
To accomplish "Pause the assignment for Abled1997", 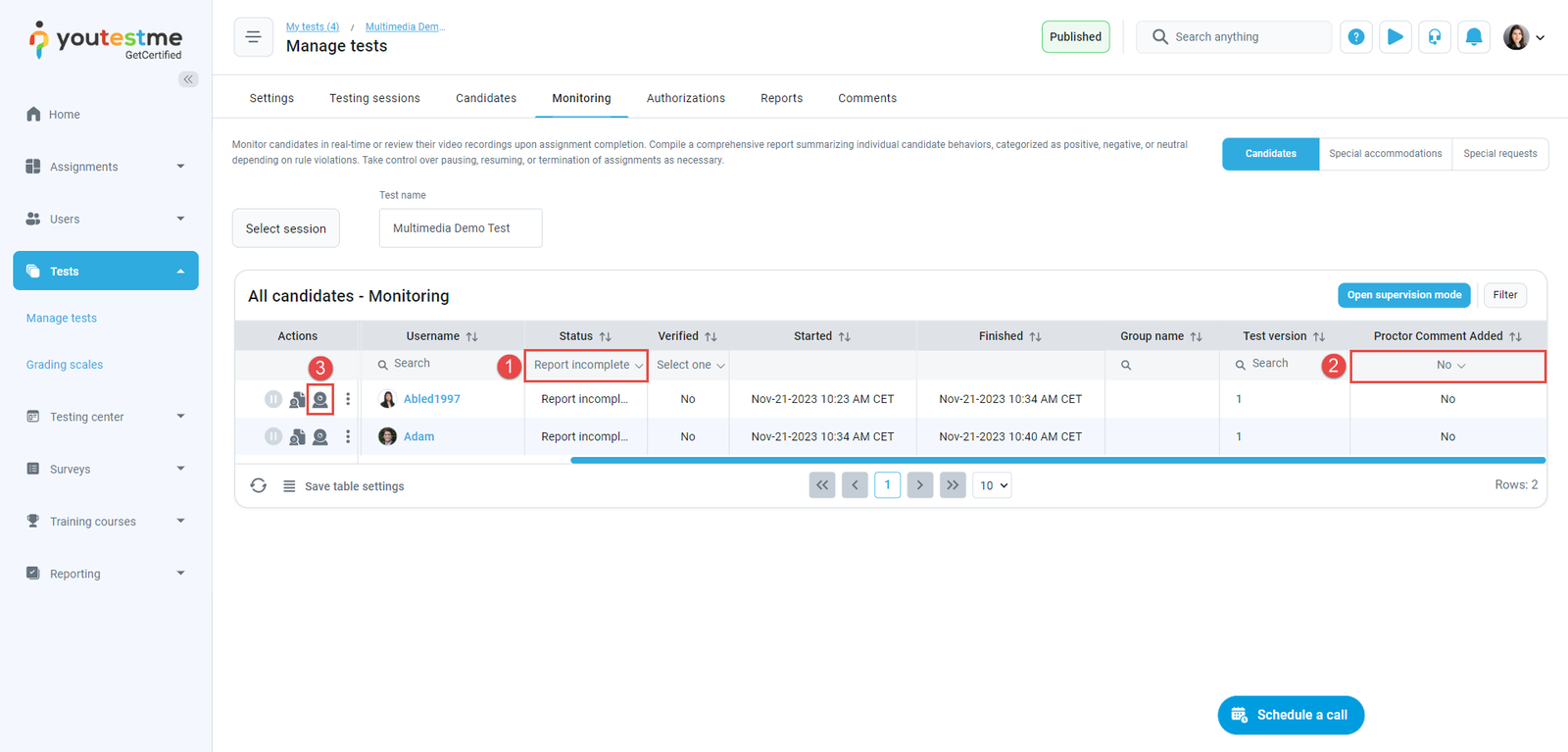I will [x=273, y=399].
